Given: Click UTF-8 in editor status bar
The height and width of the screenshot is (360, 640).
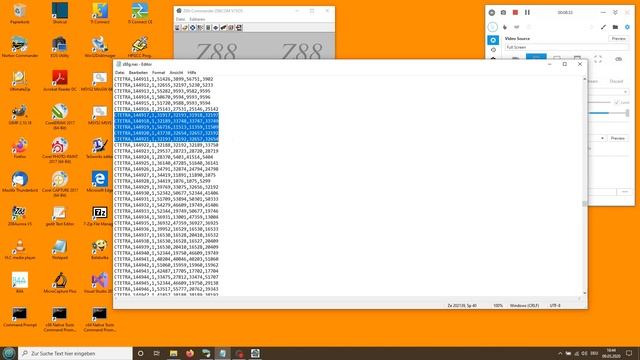Looking at the screenshot, I should [x=555, y=305].
